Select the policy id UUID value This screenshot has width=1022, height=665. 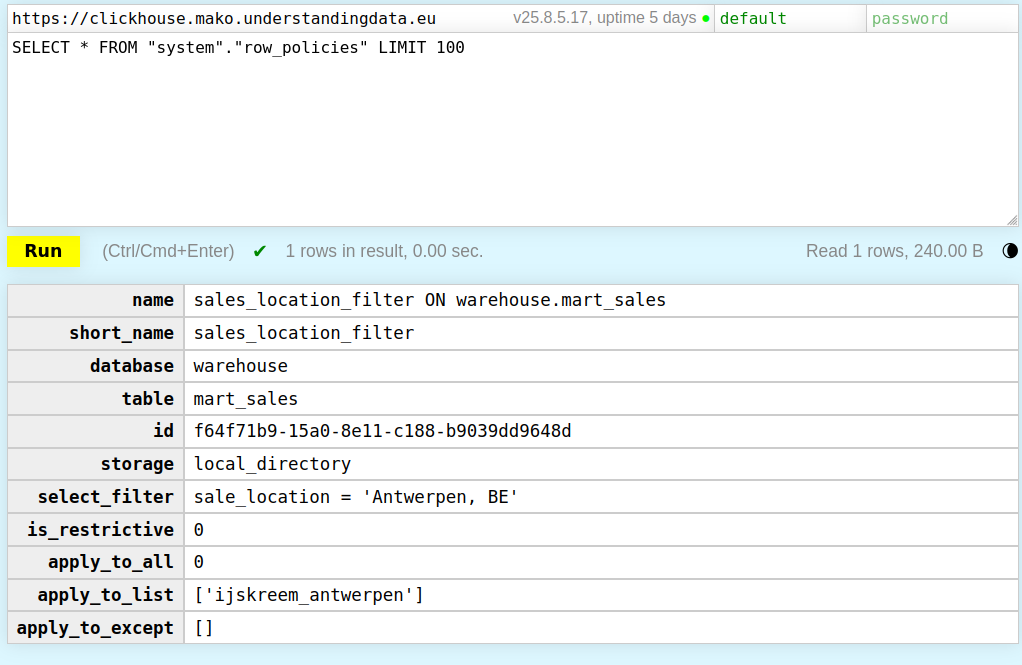tap(383, 431)
